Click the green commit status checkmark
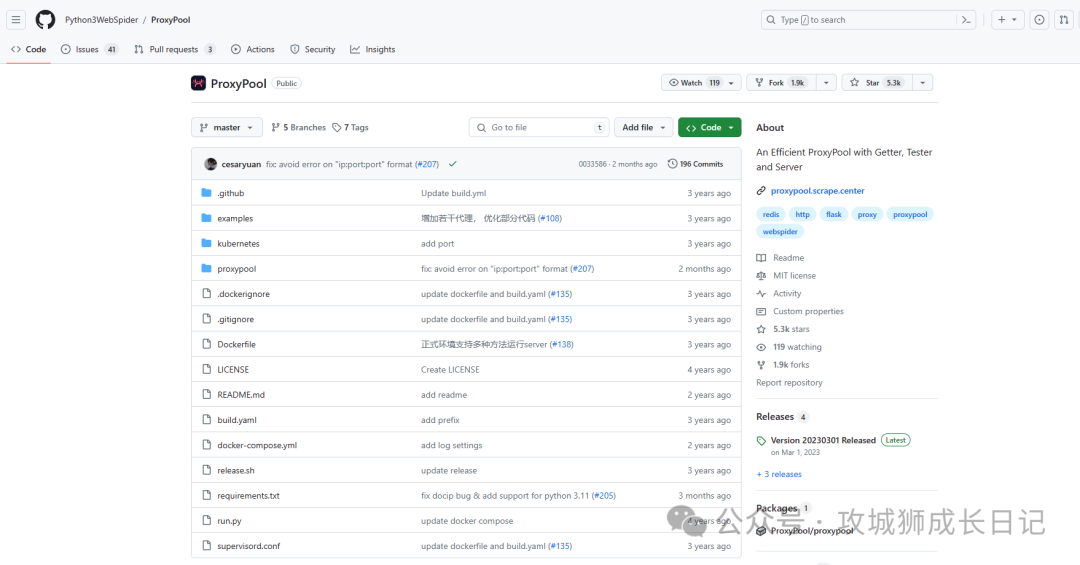 [x=453, y=164]
